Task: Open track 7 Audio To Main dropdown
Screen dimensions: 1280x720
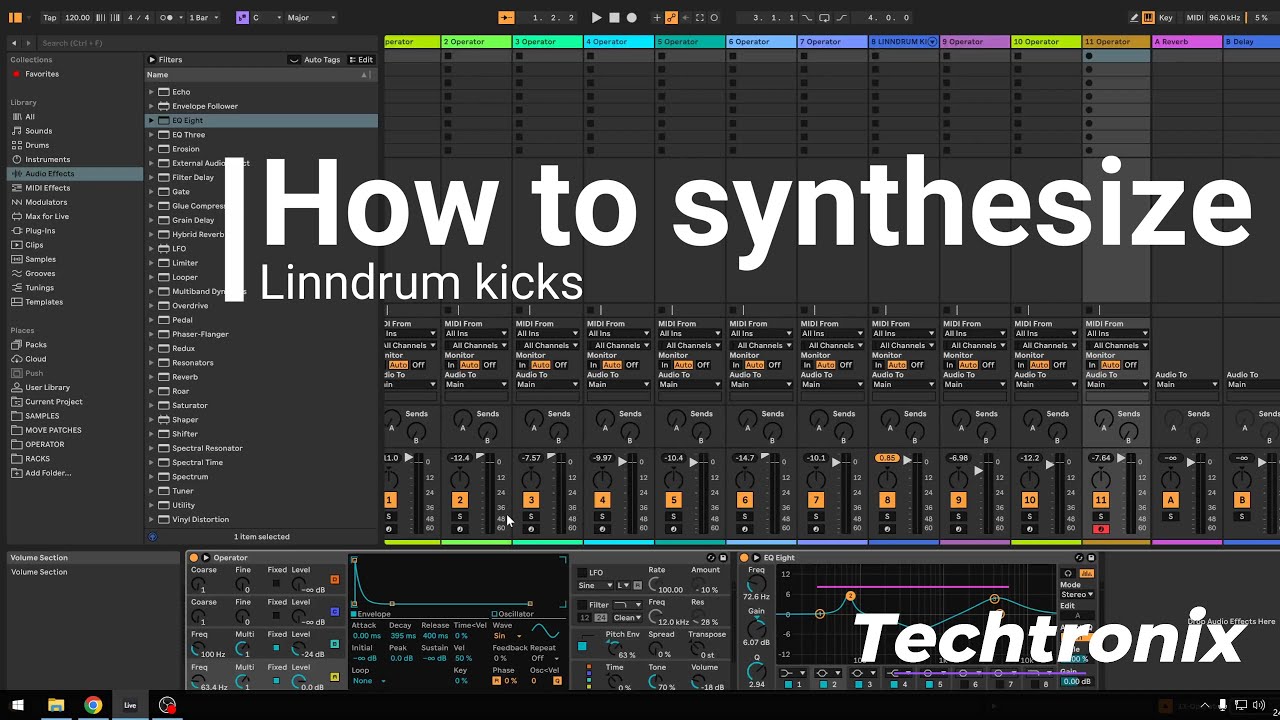Action: [x=832, y=384]
